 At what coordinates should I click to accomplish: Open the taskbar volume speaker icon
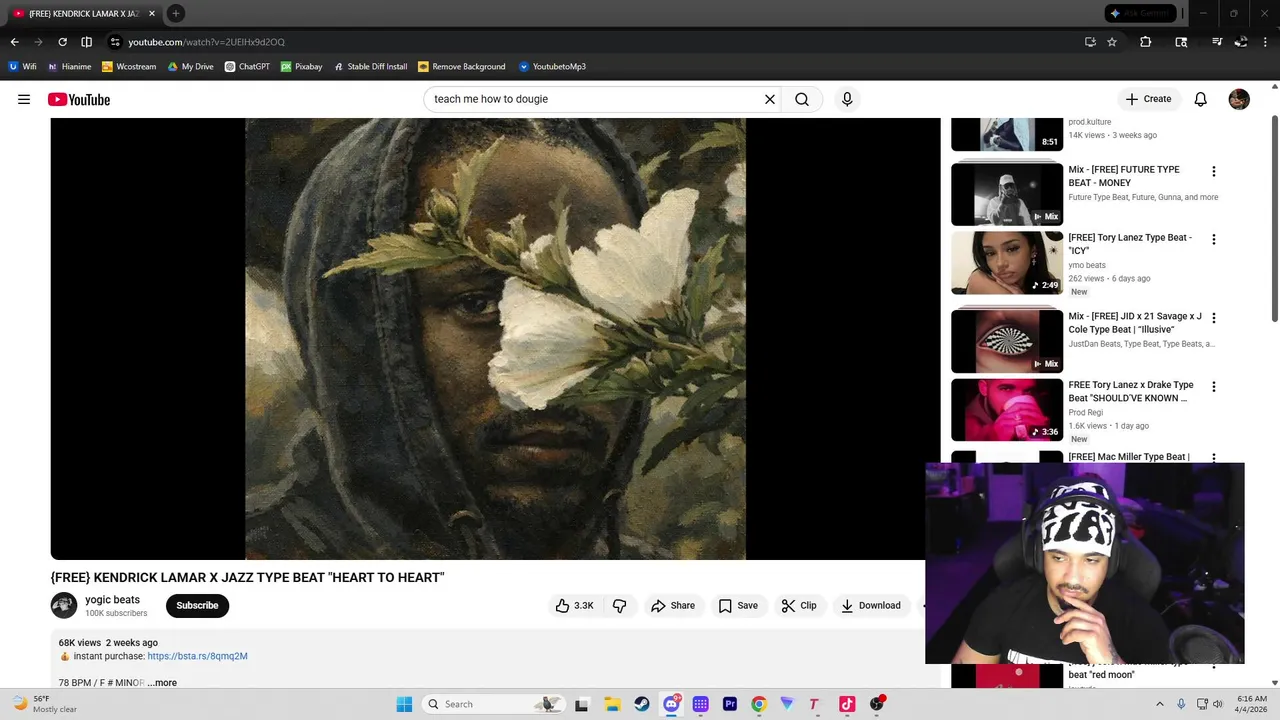[x=1218, y=704]
